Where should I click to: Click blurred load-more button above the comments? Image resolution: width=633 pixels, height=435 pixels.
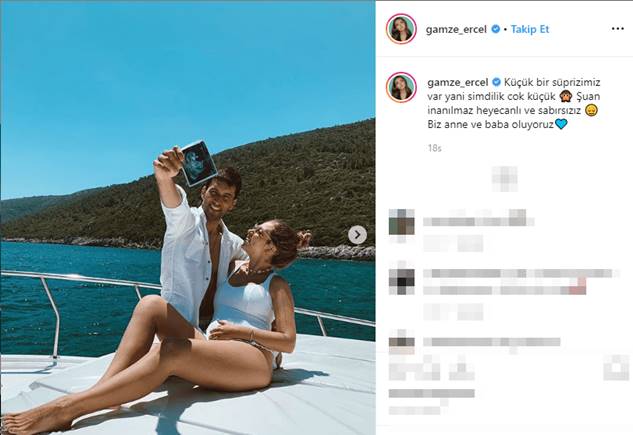504,178
